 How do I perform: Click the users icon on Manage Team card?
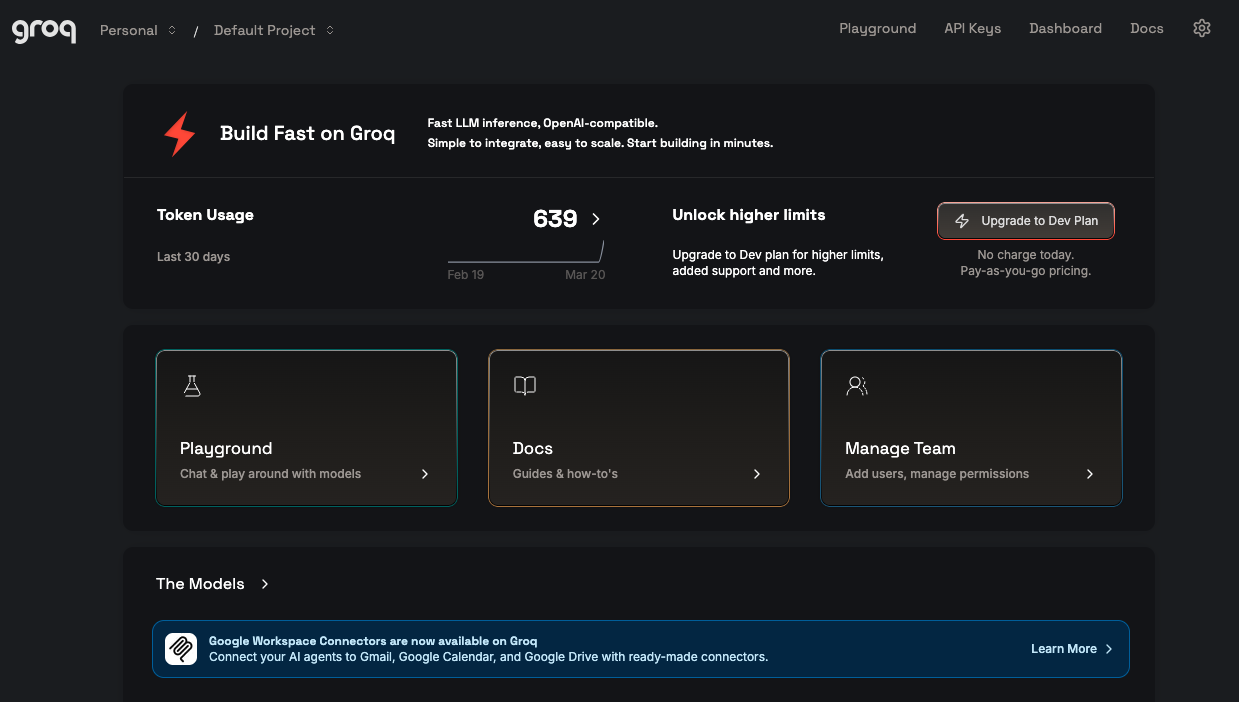[x=857, y=386]
